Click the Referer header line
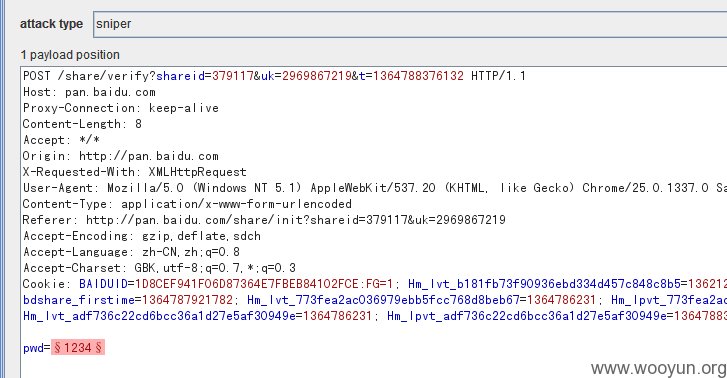This screenshot has width=727, height=378. click(x=264, y=220)
